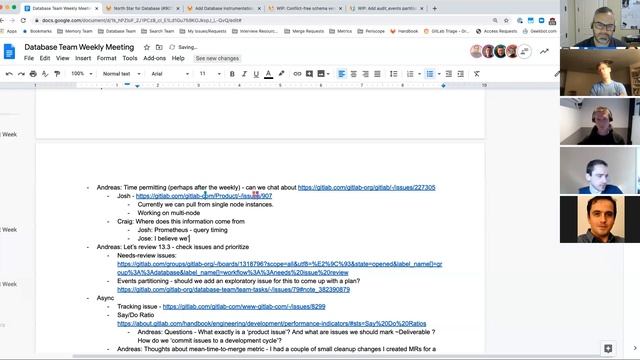Screen dimensions: 640x360
Task: Decrease the indent
Action: 449,74
